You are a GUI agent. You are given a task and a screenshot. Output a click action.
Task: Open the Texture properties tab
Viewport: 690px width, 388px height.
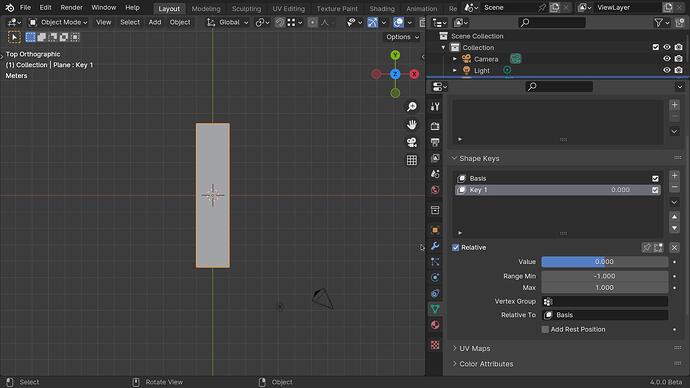tap(435, 345)
